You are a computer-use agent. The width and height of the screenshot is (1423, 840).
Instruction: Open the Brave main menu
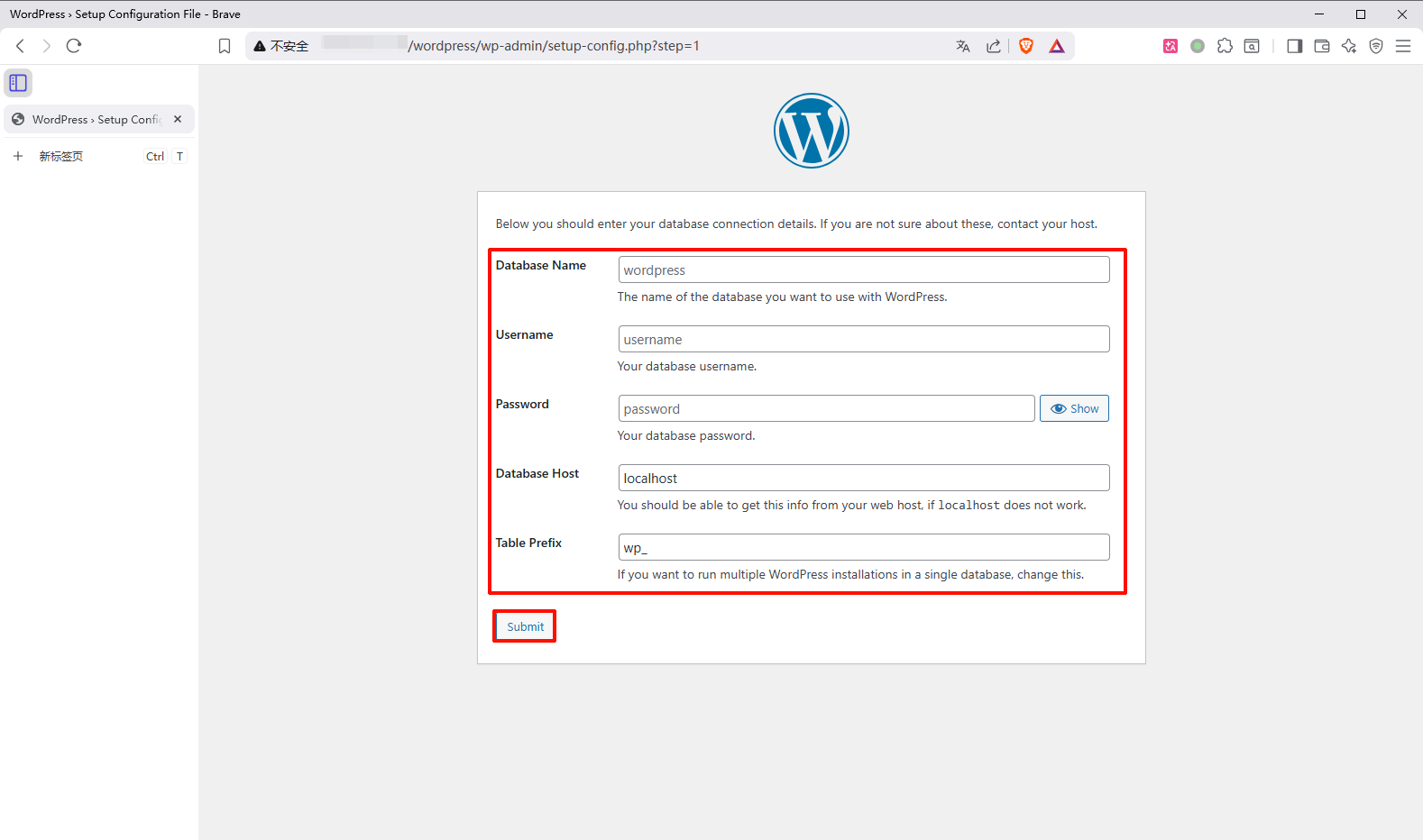click(1403, 46)
